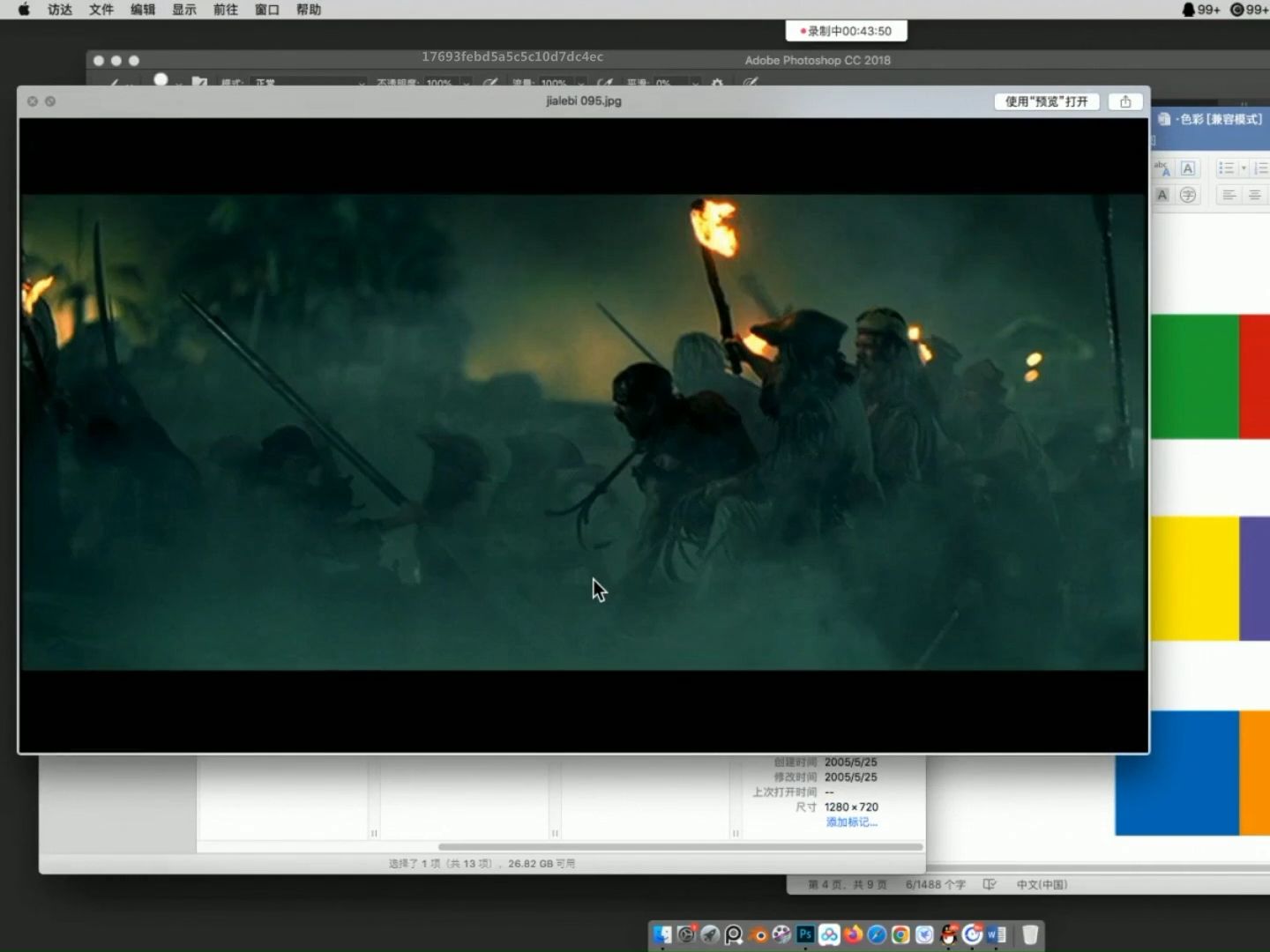1270x952 pixels.
Task: Open the 访达 menu
Action: [x=60, y=10]
